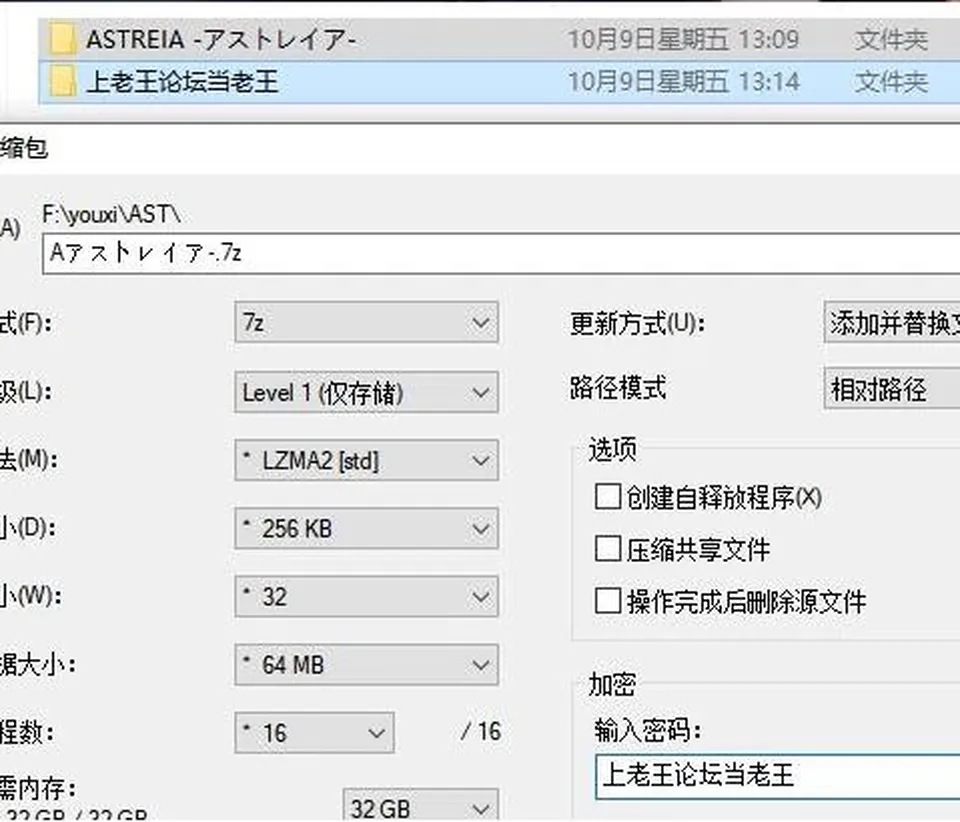The width and height of the screenshot is (960, 822).
Task: Open the thread count dropdown showing 16
Action: pos(314,732)
